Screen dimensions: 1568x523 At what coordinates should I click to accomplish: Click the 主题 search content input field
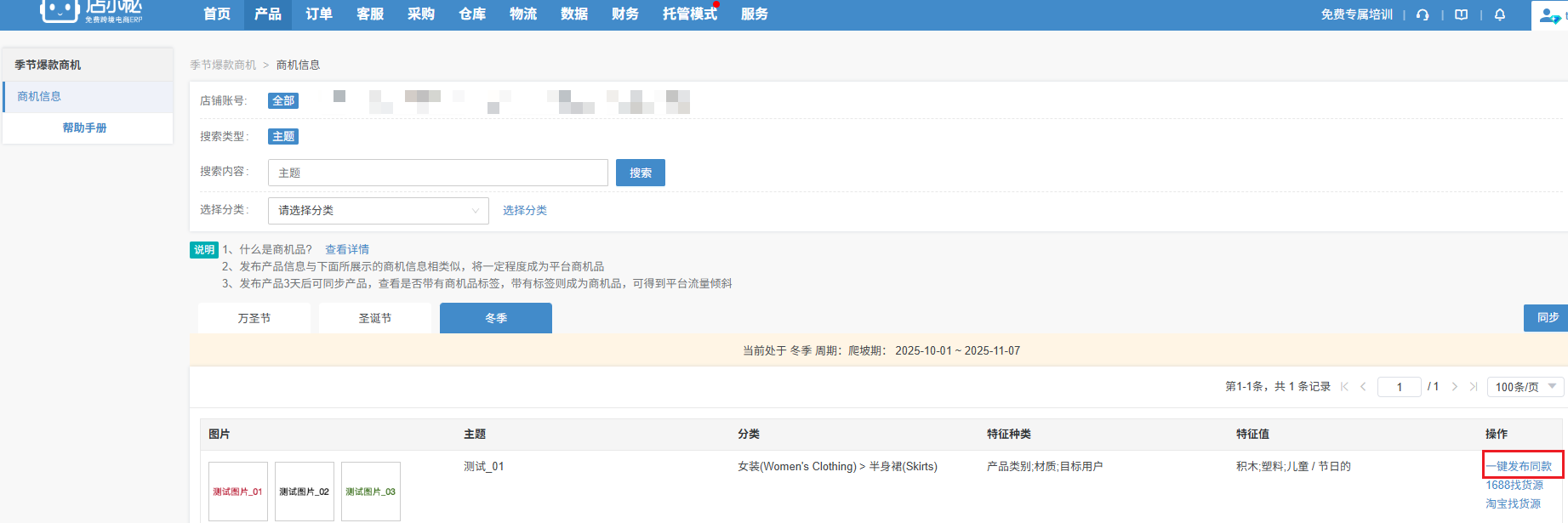(x=437, y=173)
